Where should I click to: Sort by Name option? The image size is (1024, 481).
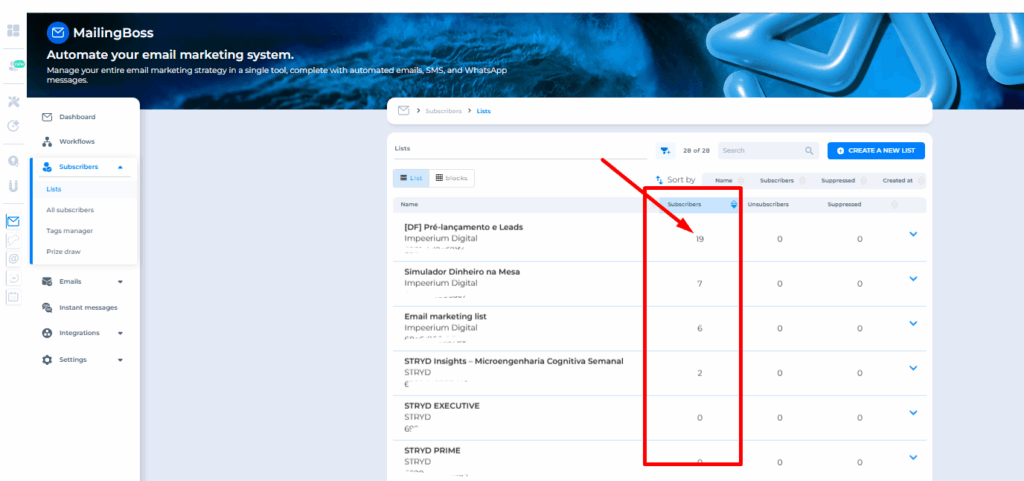[x=724, y=180]
